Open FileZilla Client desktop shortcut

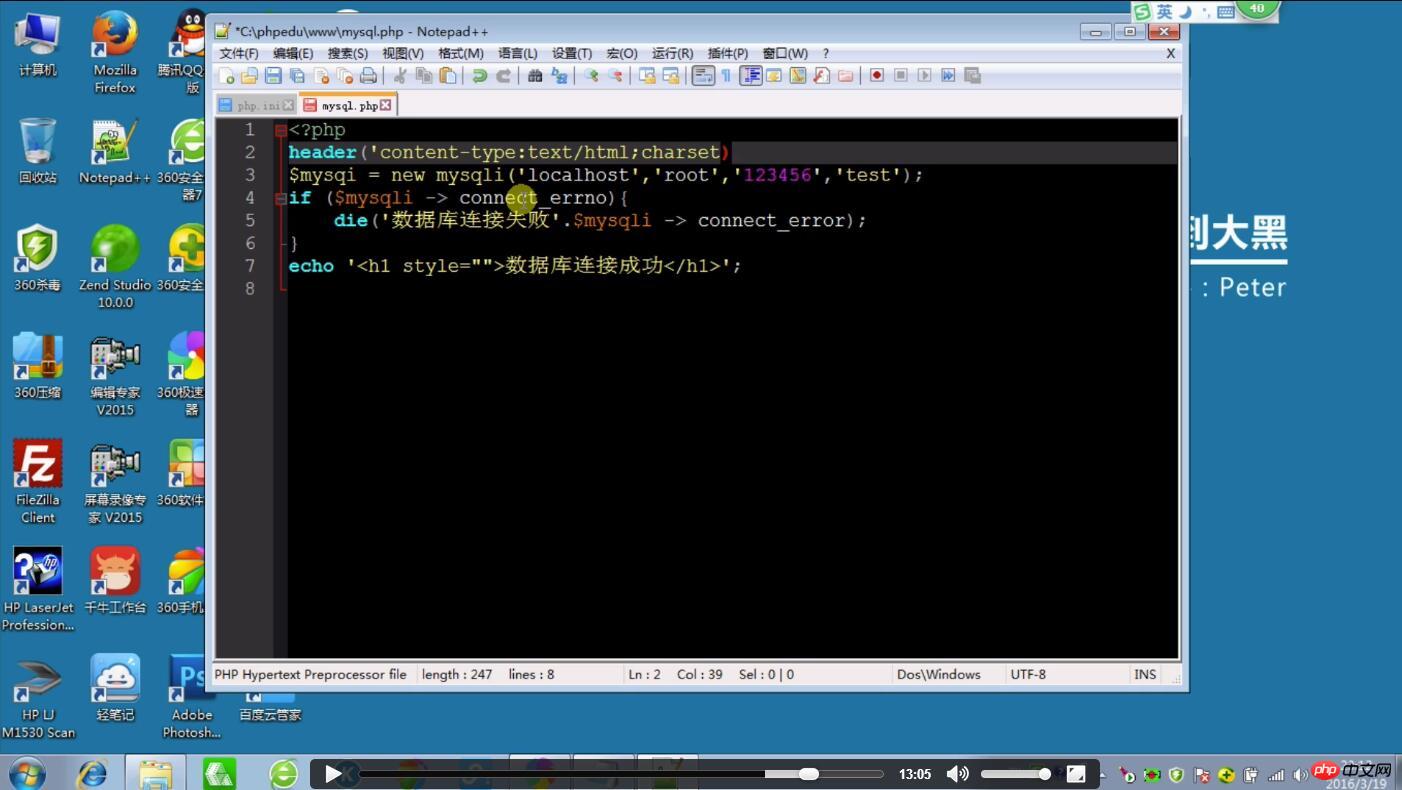[38, 482]
